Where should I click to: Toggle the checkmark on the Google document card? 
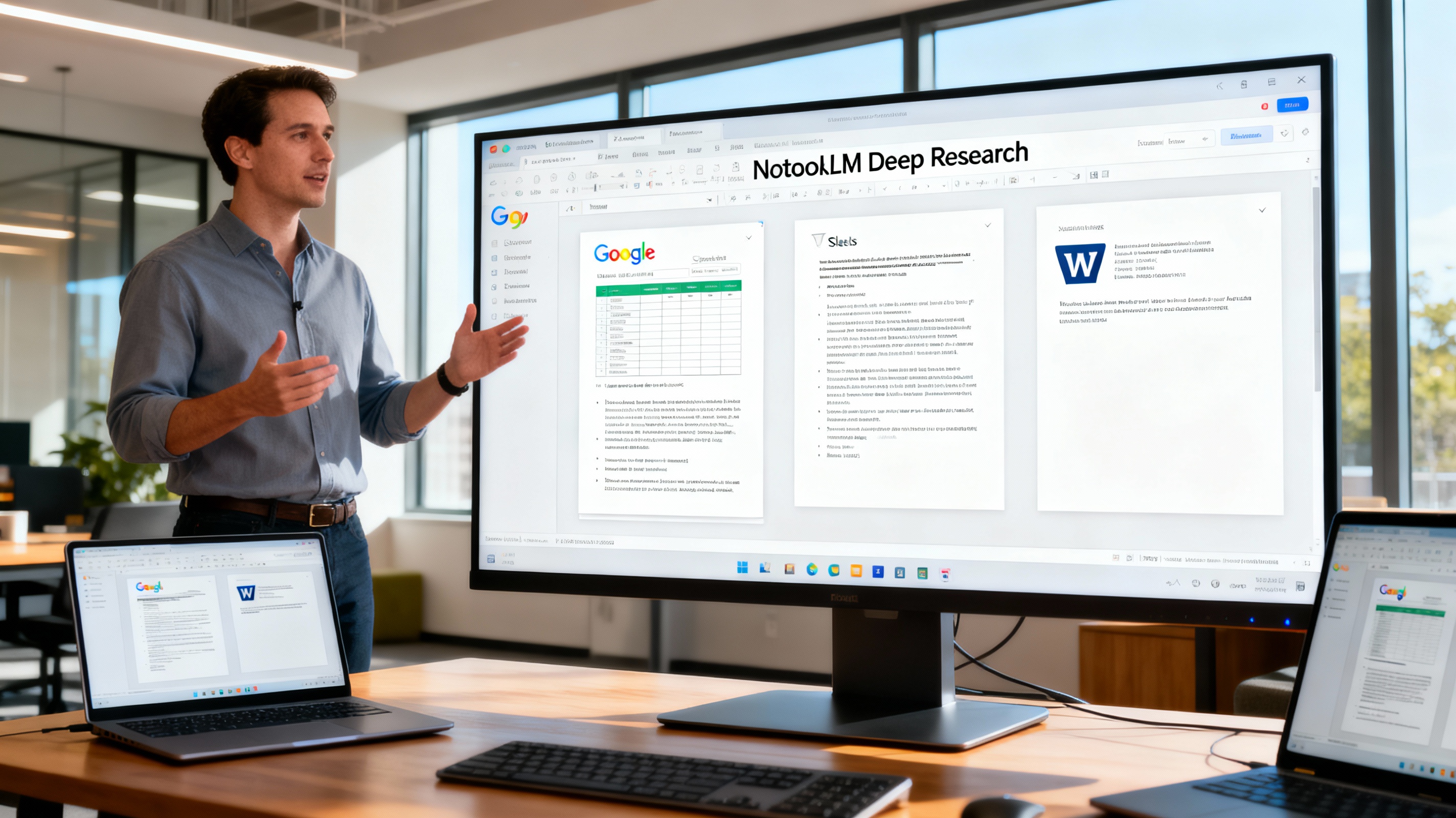click(749, 238)
